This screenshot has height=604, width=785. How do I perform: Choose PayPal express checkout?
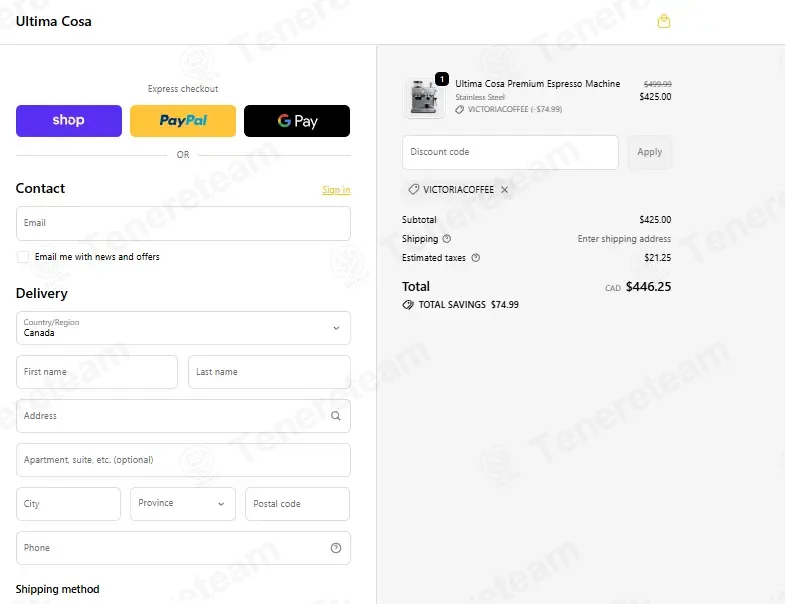(x=183, y=121)
